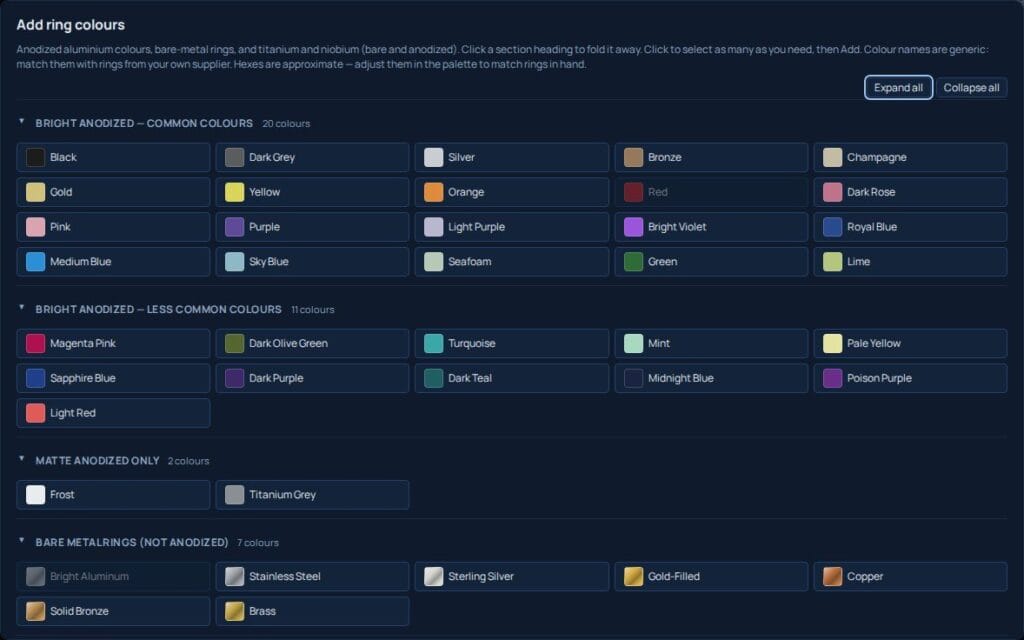This screenshot has height=640, width=1024.
Task: Select the Medium Blue option
Action: coord(114,261)
